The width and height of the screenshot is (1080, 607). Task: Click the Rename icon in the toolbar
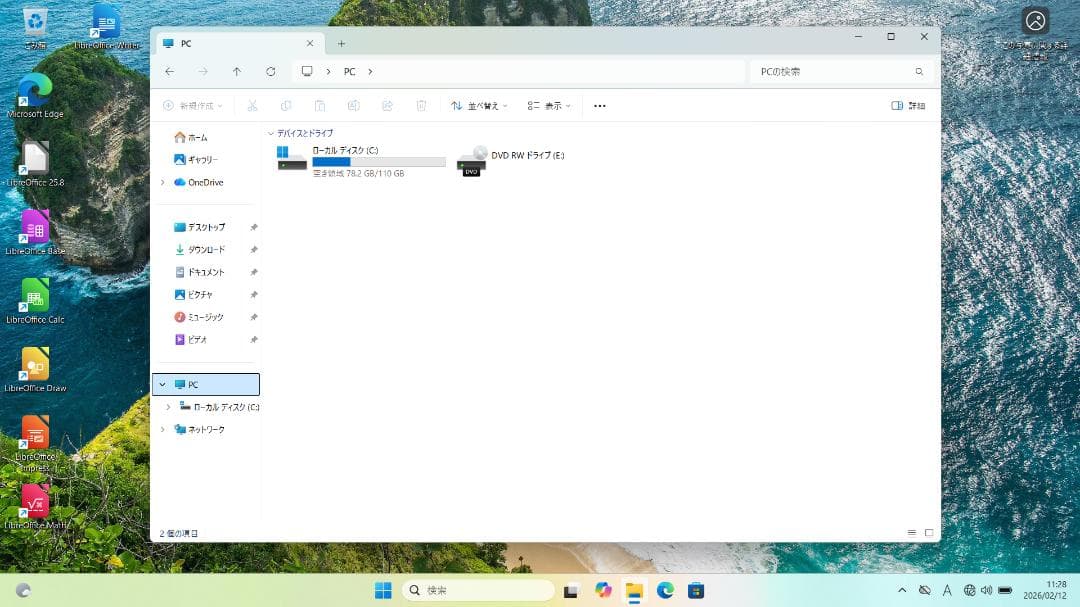354,105
